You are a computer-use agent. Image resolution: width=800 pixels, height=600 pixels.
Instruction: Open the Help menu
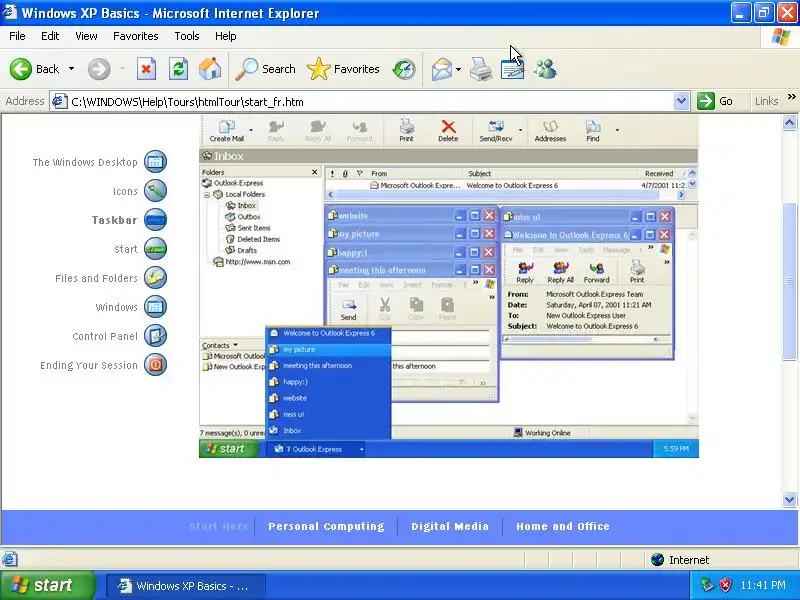[226, 36]
